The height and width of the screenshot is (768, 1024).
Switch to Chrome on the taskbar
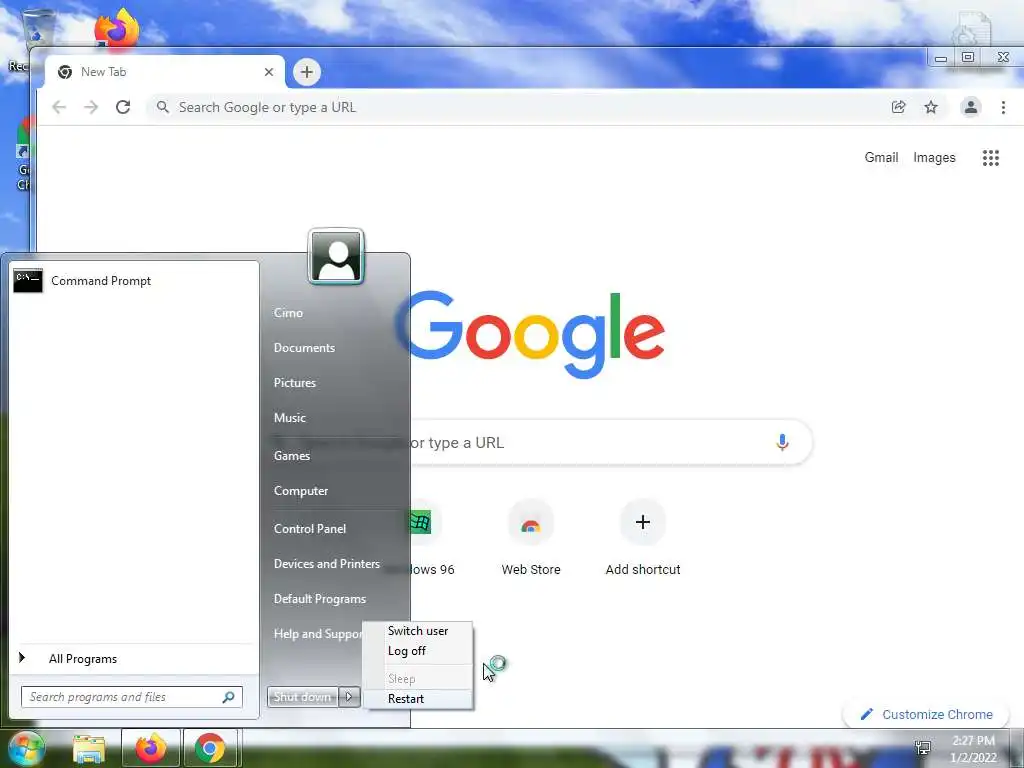pyautogui.click(x=210, y=748)
